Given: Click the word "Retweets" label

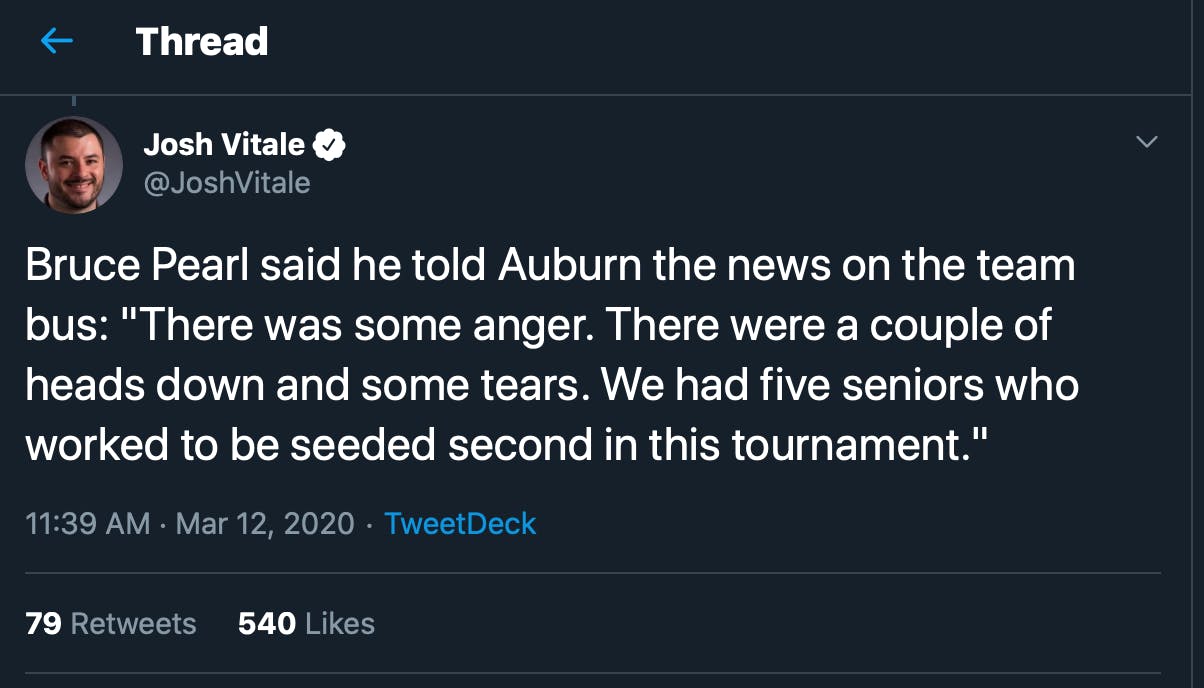Looking at the screenshot, I should click(134, 624).
